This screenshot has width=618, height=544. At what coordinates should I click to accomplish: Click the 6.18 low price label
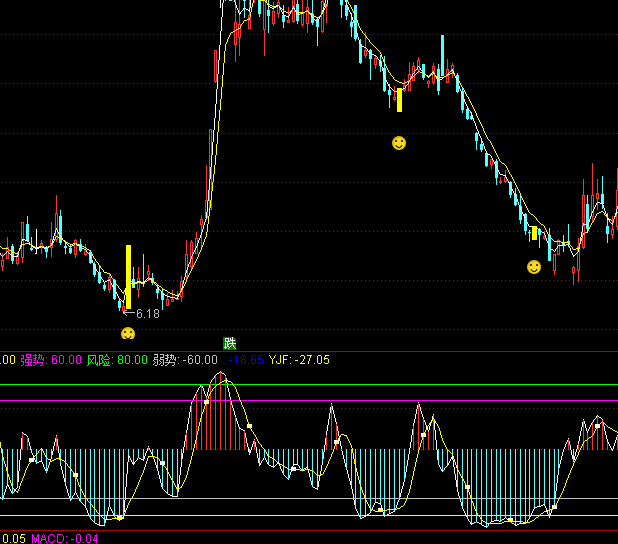pos(146,313)
